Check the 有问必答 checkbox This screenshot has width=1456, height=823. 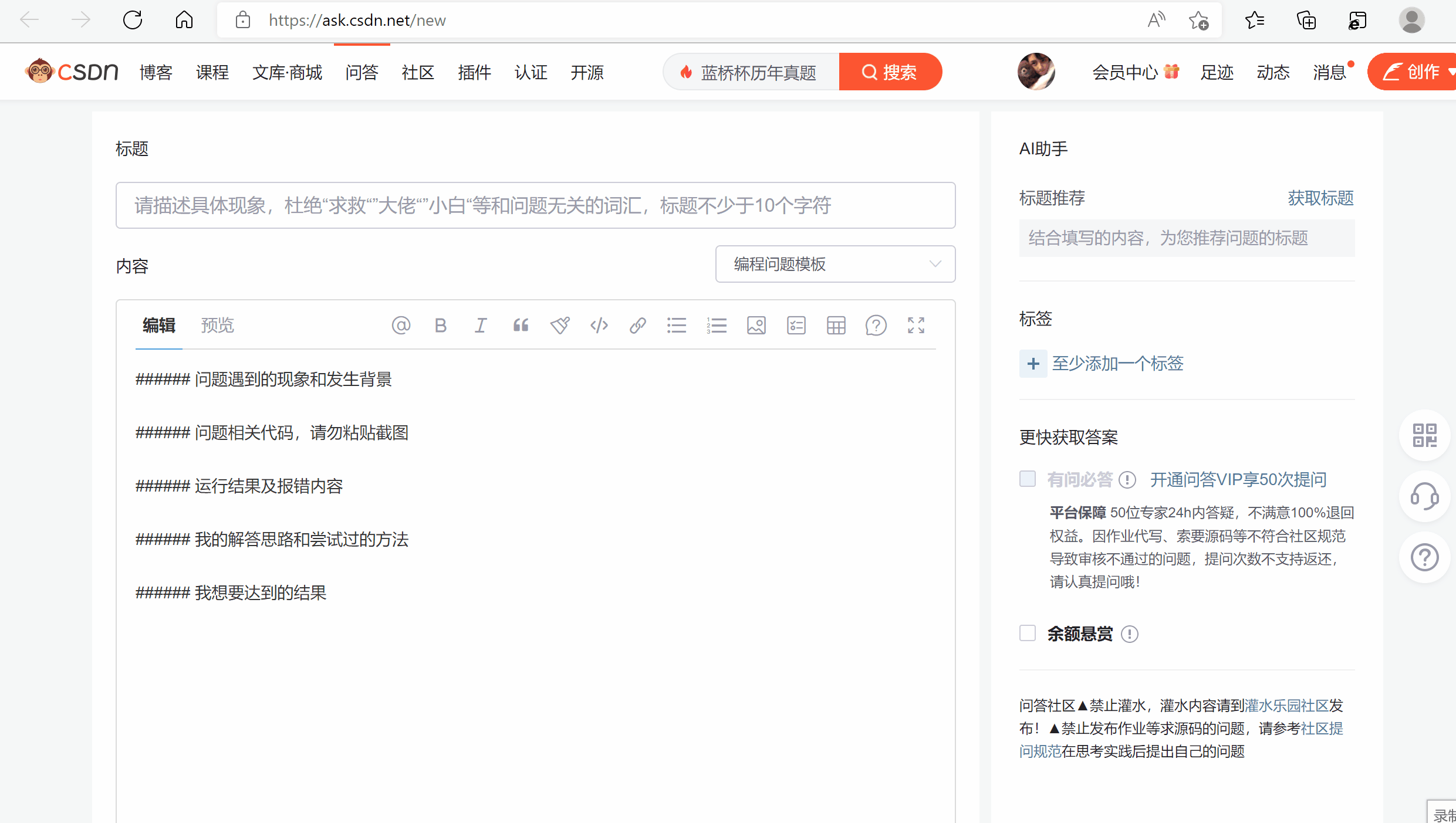point(1028,479)
